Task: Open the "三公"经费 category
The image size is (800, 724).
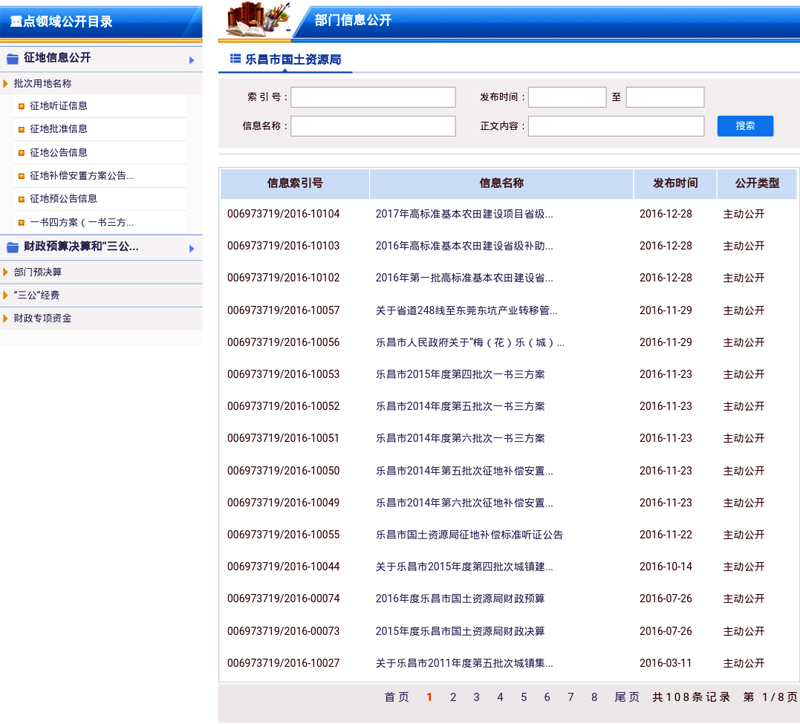Action: (x=36, y=295)
